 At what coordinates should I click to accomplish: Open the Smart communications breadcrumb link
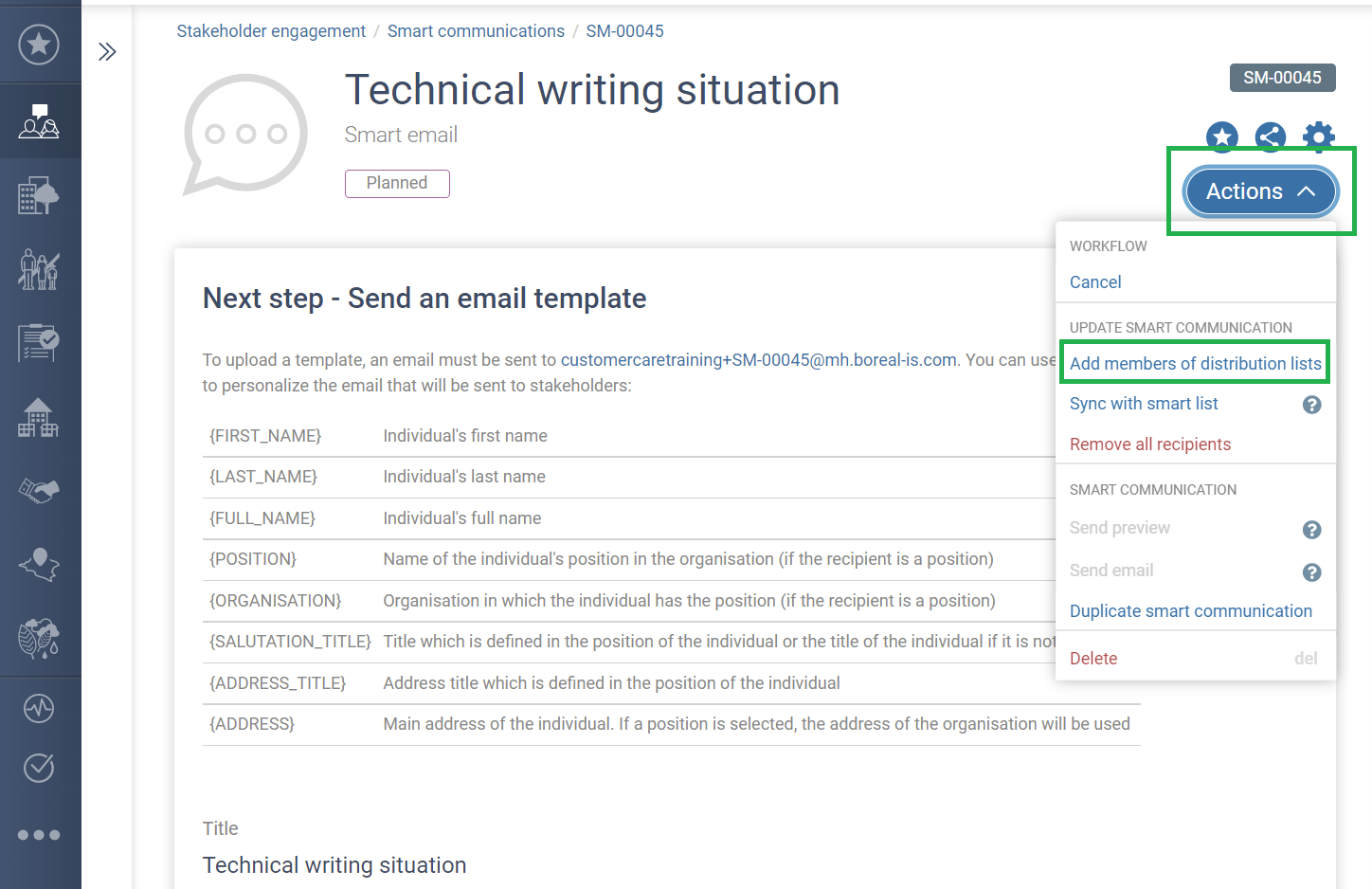[476, 30]
